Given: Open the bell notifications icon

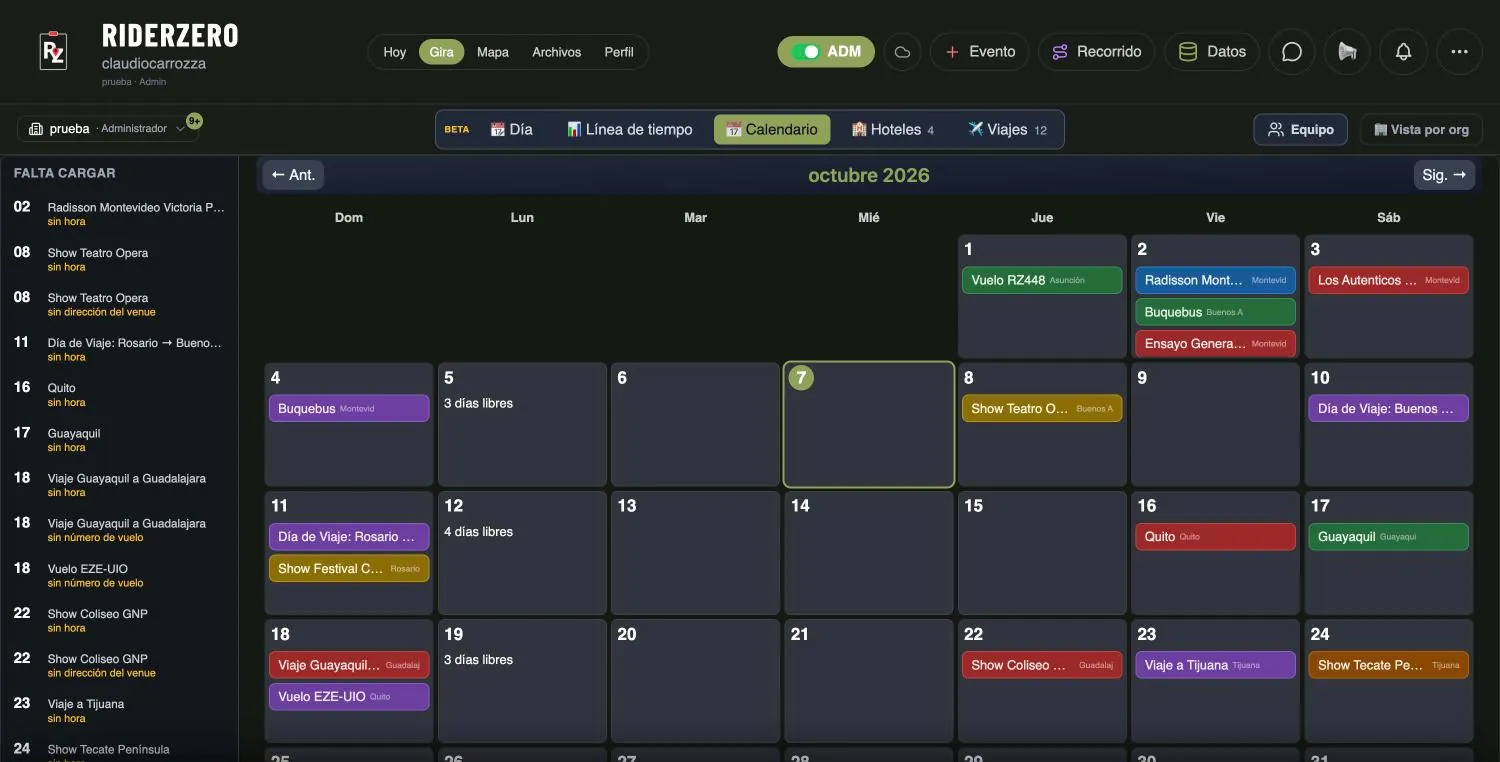Looking at the screenshot, I should (1403, 52).
